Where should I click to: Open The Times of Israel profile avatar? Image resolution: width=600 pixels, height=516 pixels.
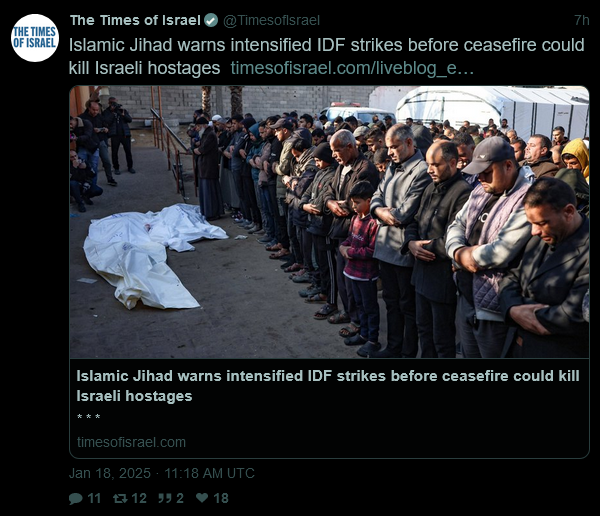click(x=35, y=38)
